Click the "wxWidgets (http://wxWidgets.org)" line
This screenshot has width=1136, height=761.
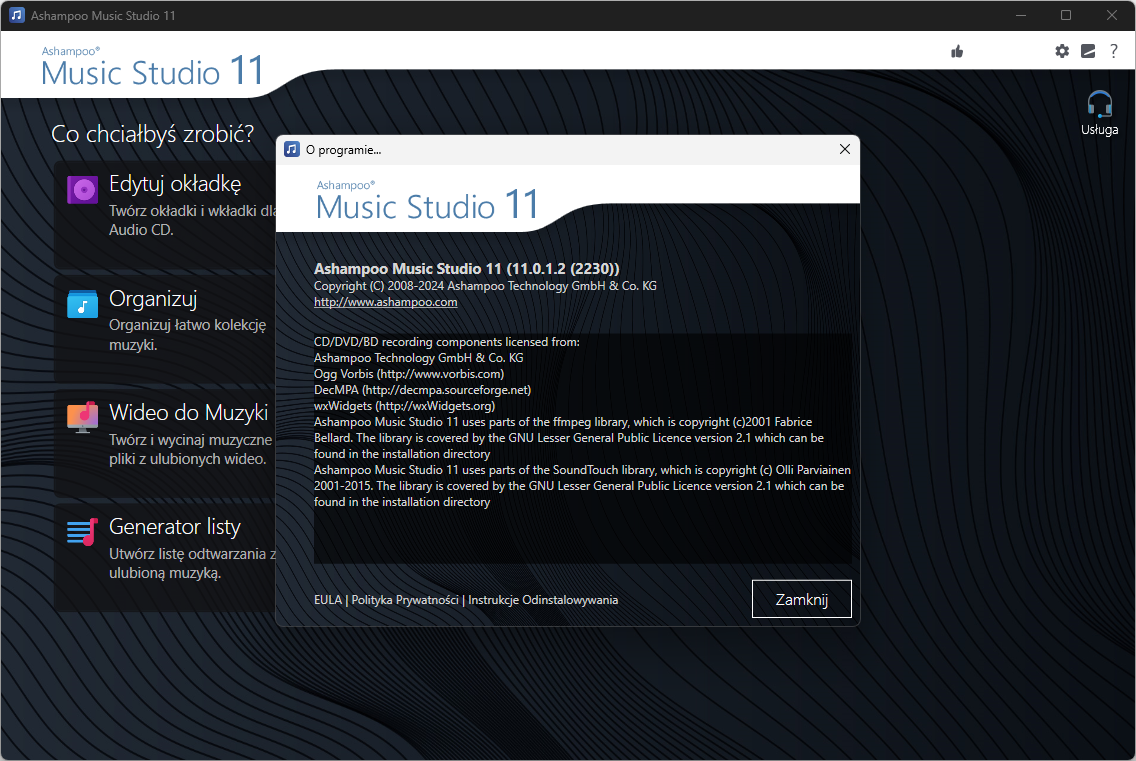(x=404, y=406)
